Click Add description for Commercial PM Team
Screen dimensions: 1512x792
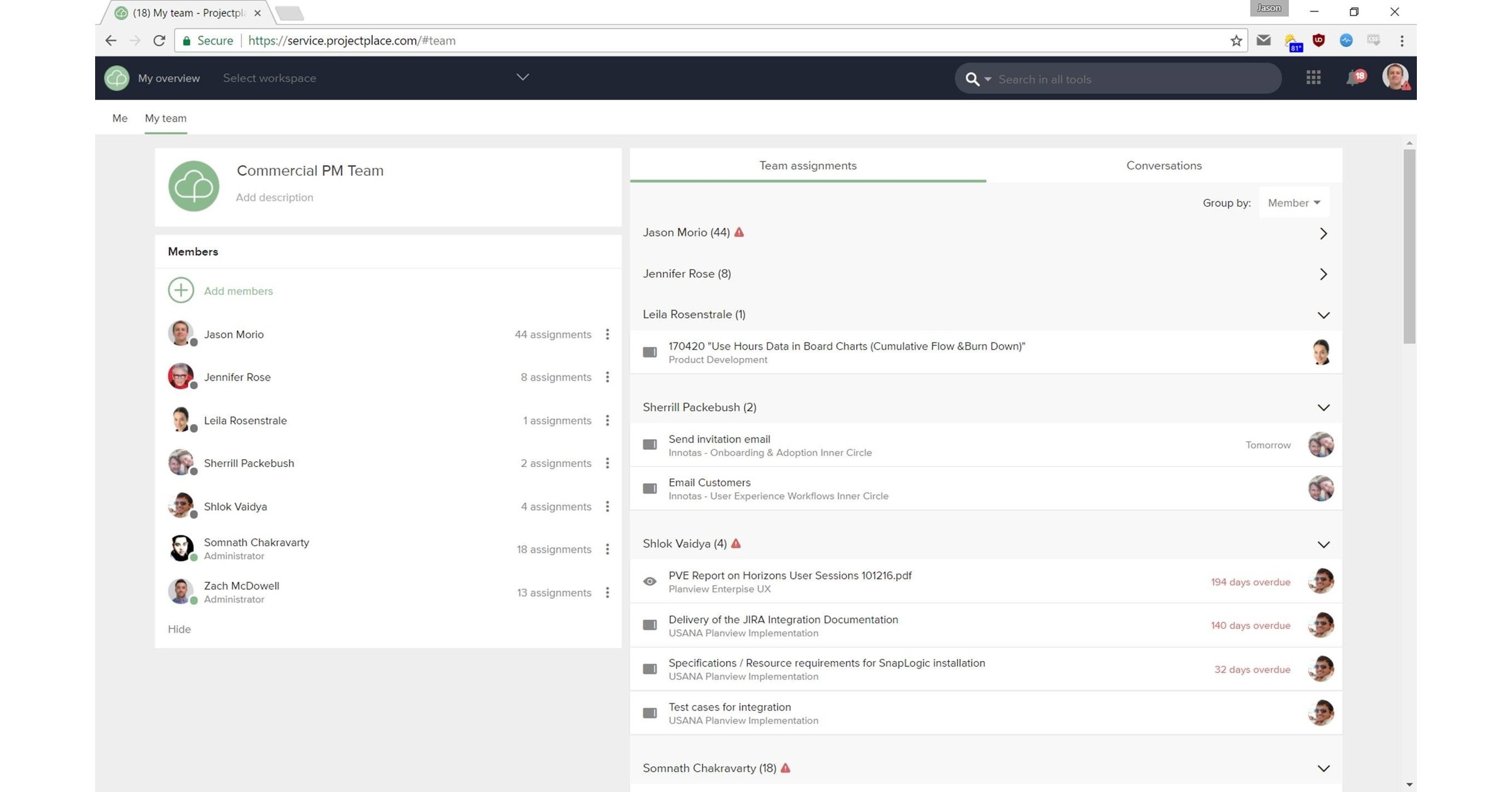coord(275,197)
